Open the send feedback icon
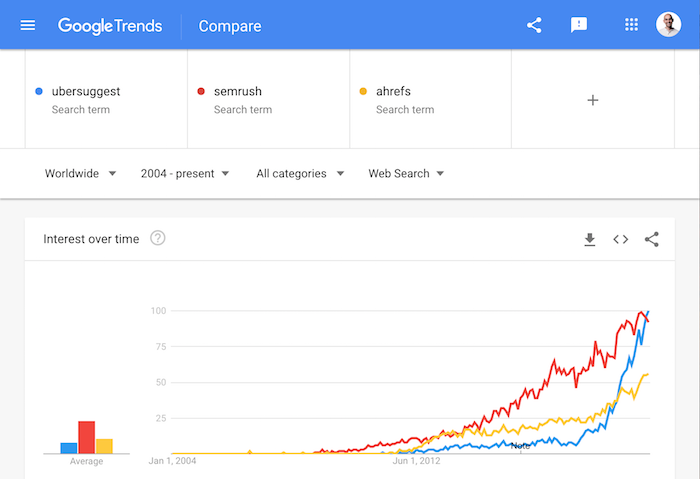 click(x=579, y=25)
